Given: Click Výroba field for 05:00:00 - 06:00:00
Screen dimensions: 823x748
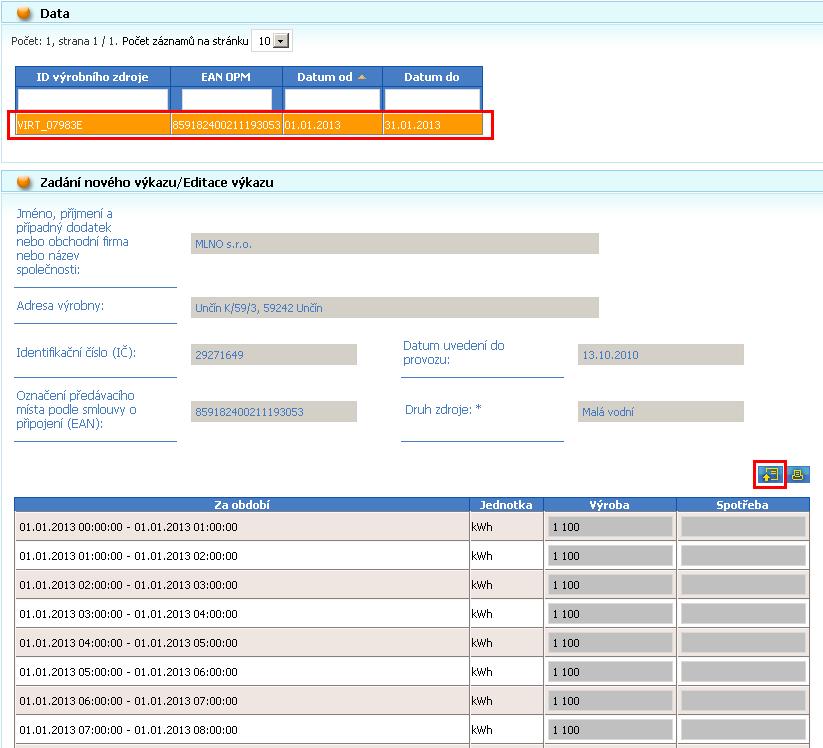Looking at the screenshot, I should pos(610,672).
